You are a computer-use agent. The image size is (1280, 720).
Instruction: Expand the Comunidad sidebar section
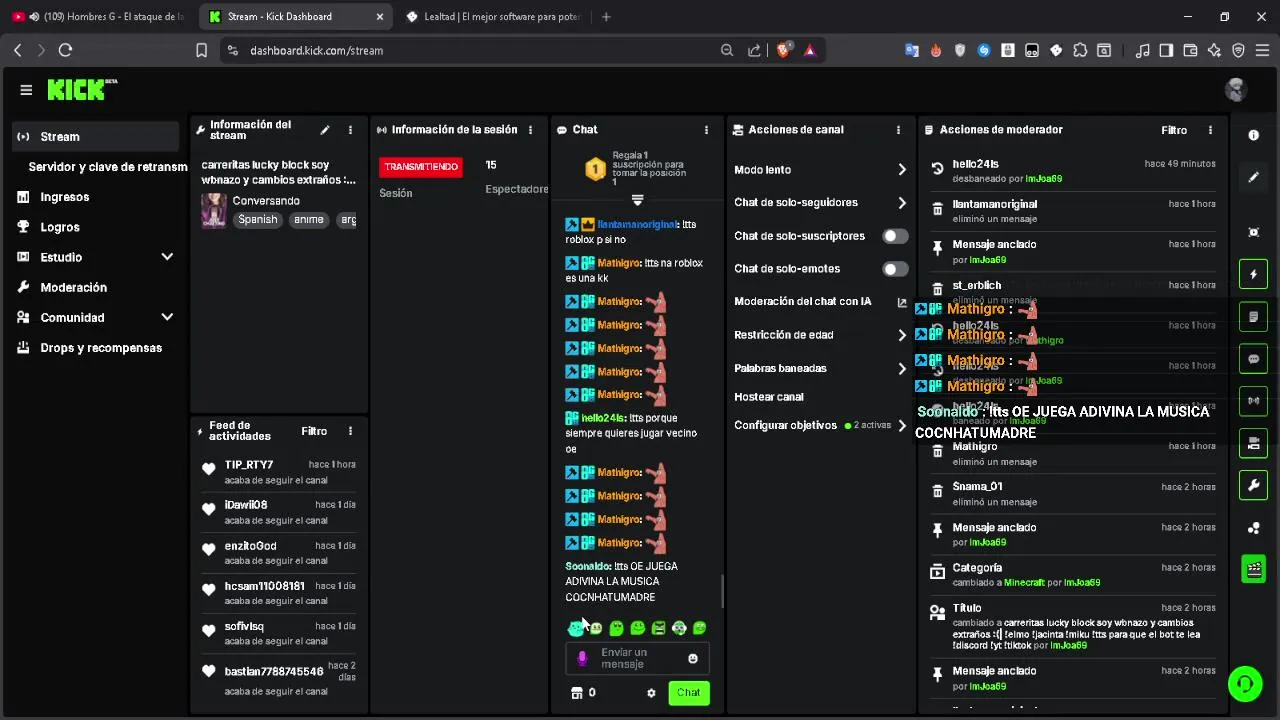click(x=167, y=317)
